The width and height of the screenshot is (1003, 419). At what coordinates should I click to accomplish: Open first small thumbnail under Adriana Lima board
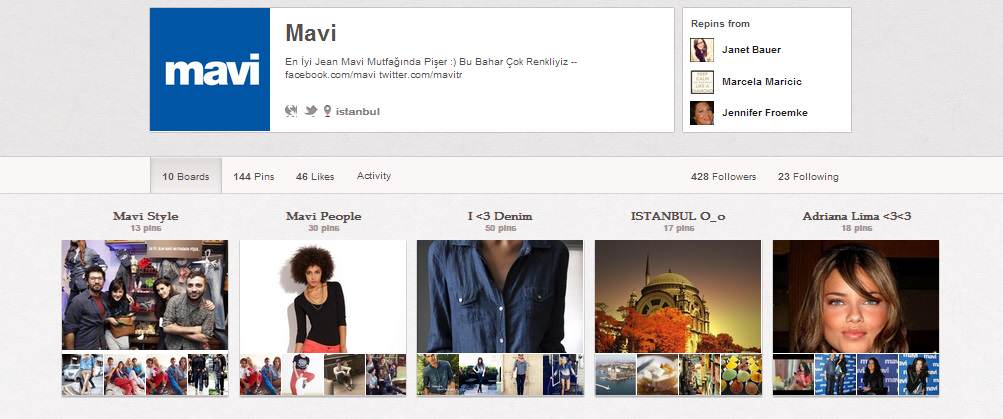pos(793,374)
